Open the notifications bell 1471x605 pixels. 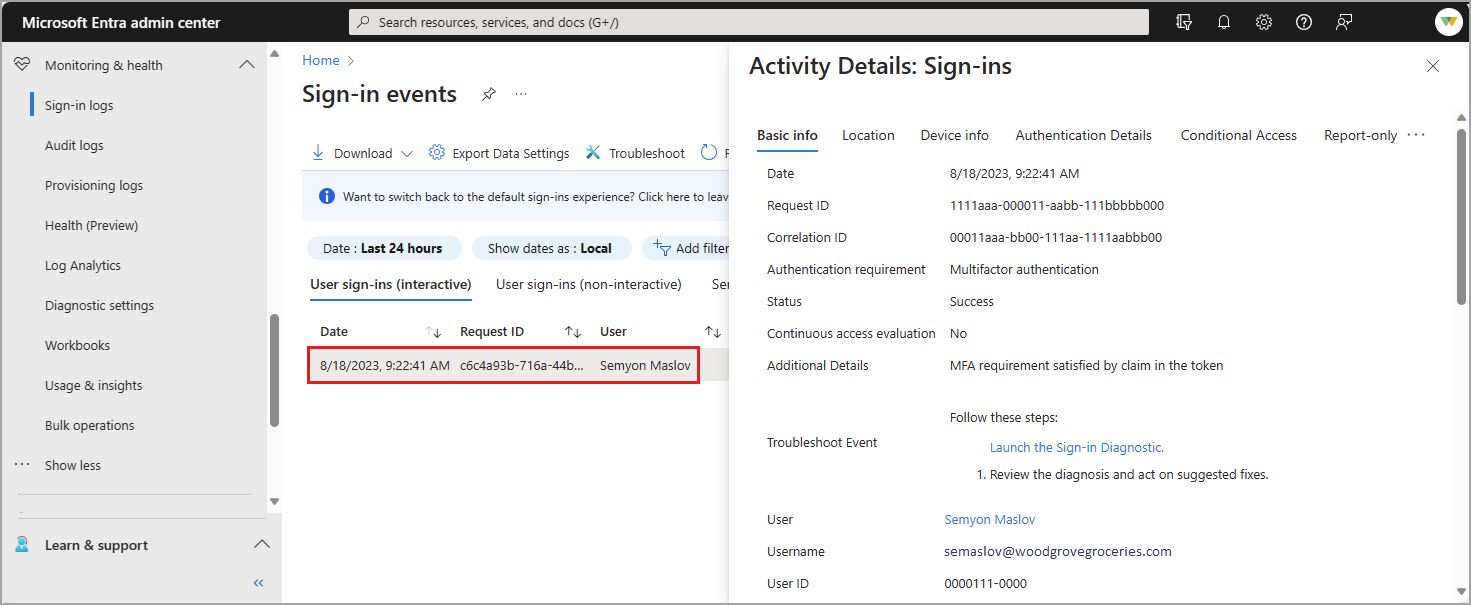click(1224, 22)
